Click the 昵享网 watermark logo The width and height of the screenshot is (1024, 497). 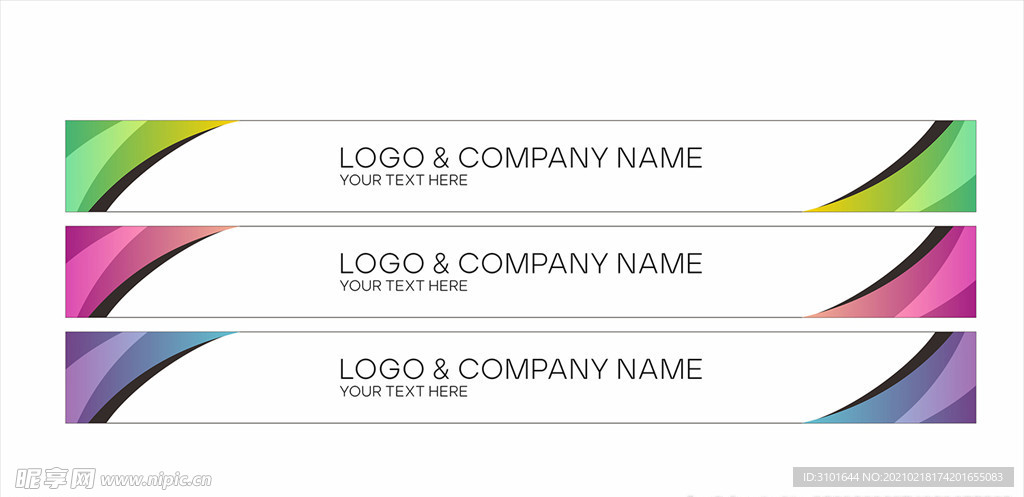pos(56,479)
